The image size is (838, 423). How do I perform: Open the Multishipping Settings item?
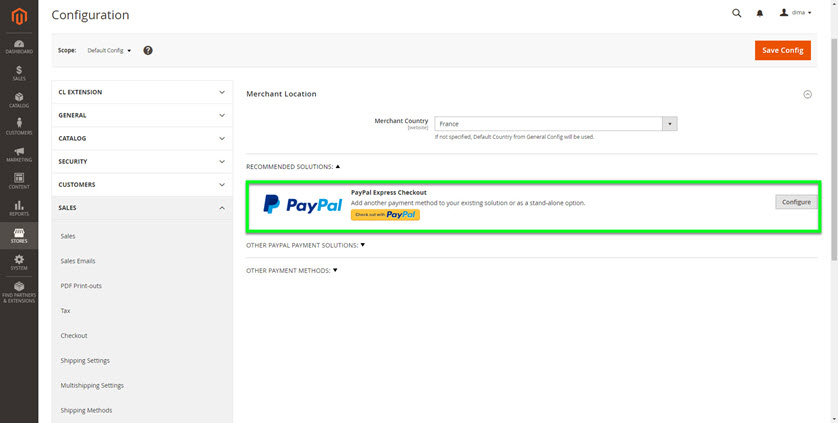(92, 386)
